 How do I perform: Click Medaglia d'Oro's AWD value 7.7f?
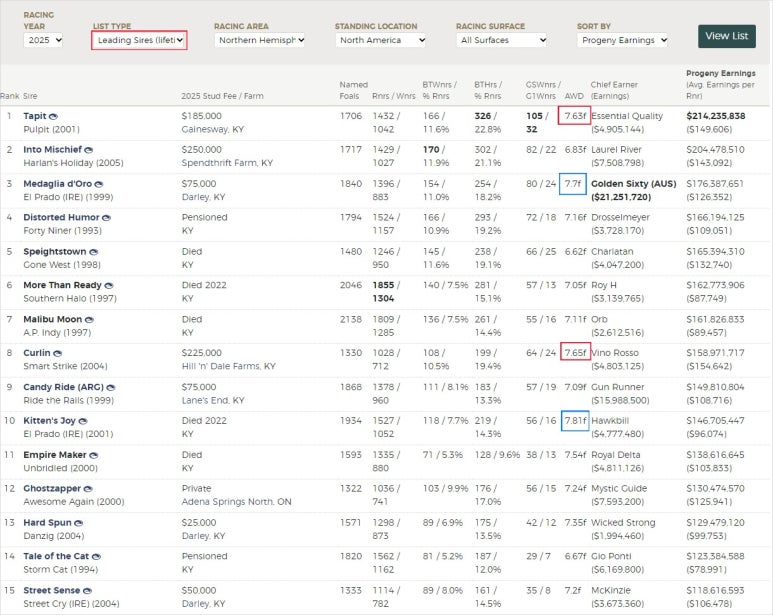point(573,183)
